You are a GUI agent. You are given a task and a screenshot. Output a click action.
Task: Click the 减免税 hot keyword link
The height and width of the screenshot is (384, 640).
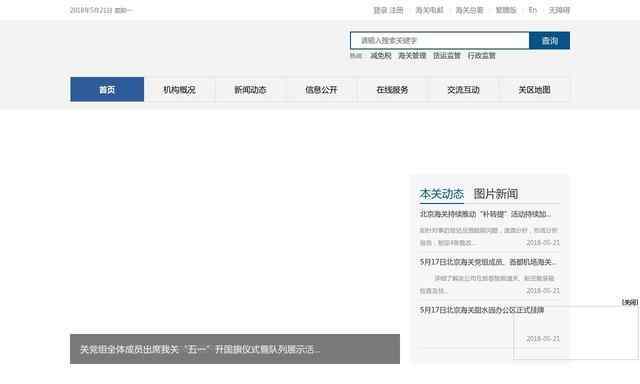[x=381, y=55]
